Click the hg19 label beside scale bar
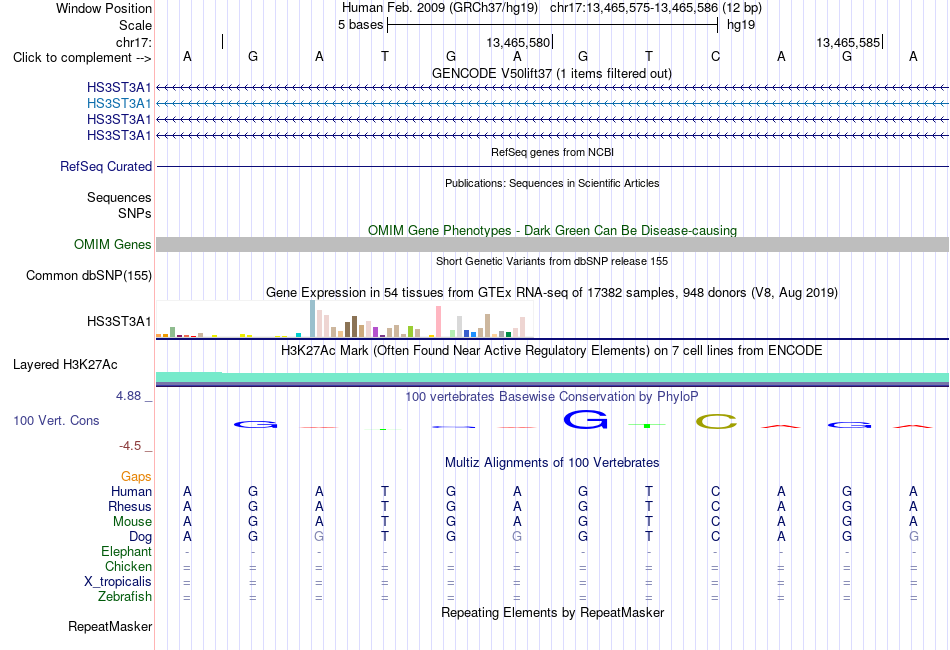950x650 pixels. pyautogui.click(x=741, y=25)
